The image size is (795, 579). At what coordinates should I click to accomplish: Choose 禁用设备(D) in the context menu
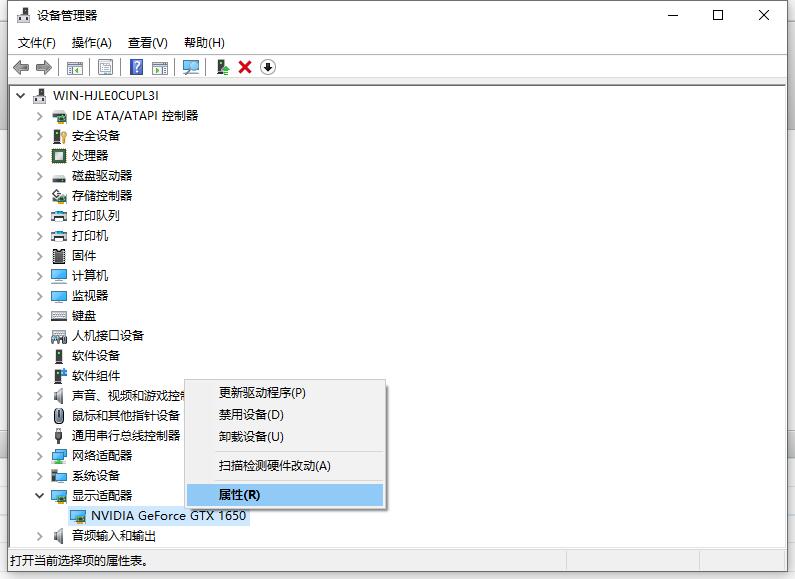(x=251, y=415)
